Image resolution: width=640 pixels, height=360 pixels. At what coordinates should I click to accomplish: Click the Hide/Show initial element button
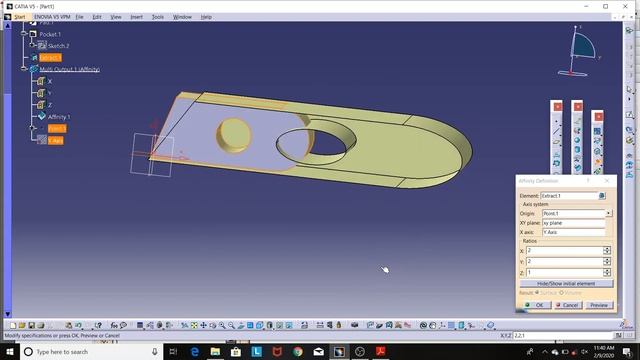click(x=566, y=283)
